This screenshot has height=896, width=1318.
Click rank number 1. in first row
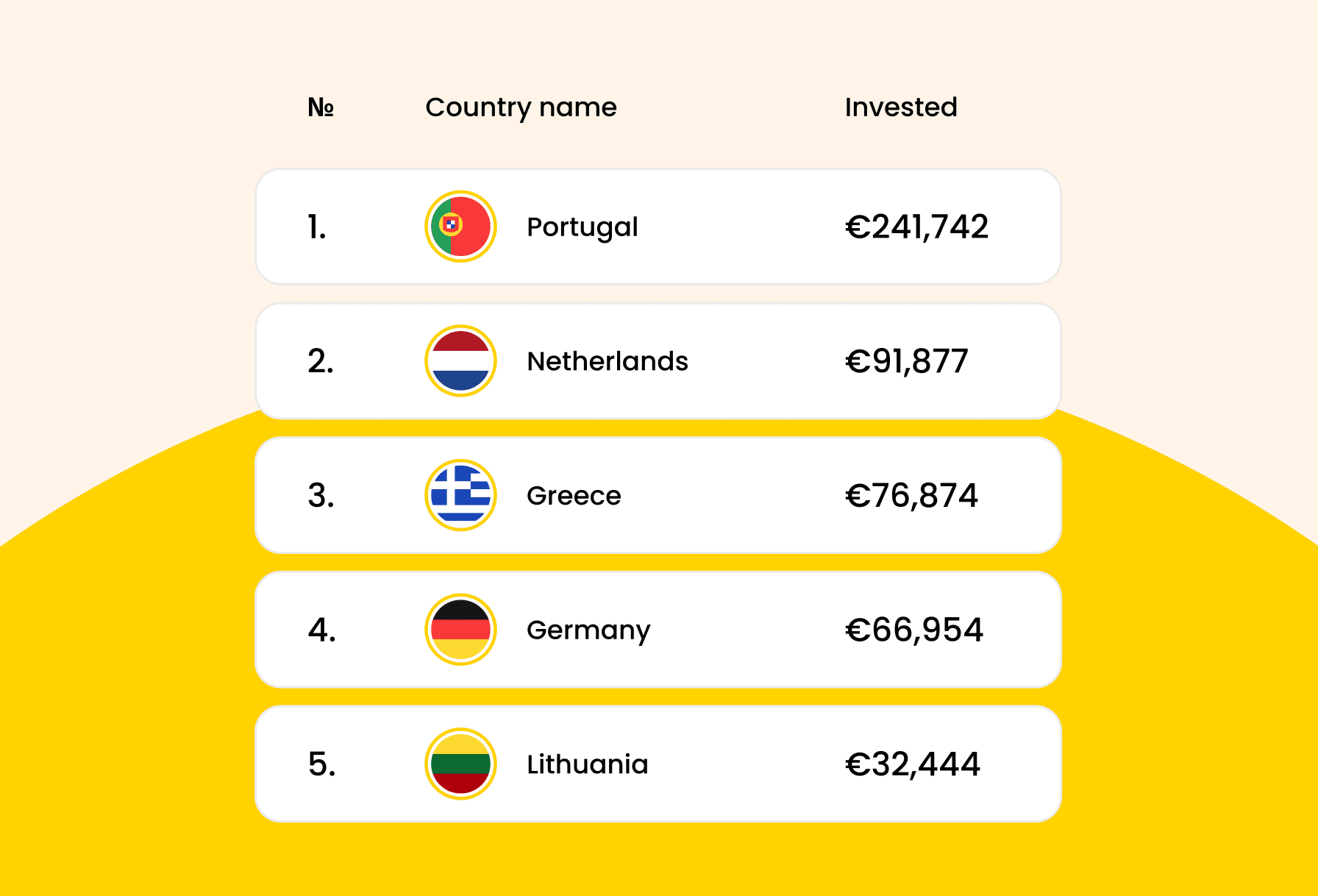click(317, 227)
